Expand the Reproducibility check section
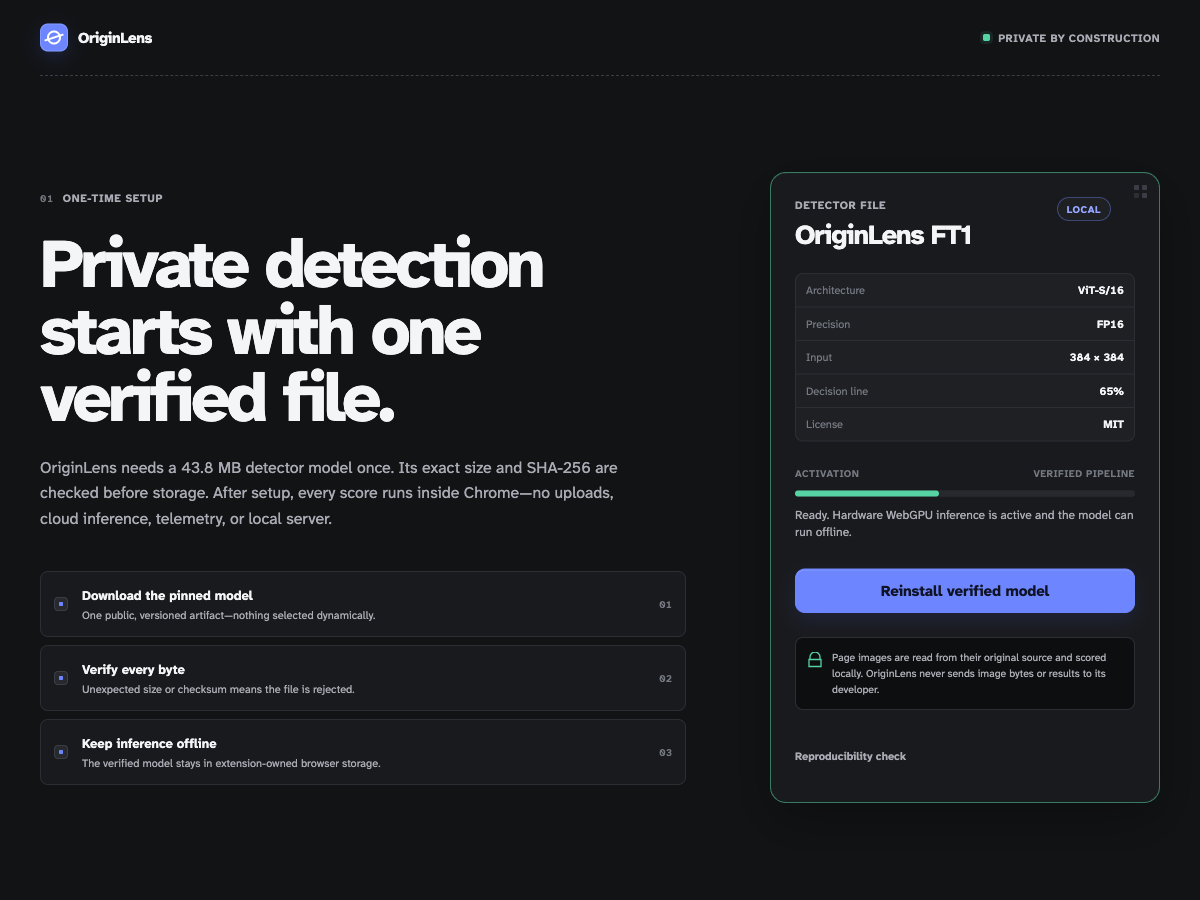The height and width of the screenshot is (900, 1200). click(x=850, y=756)
